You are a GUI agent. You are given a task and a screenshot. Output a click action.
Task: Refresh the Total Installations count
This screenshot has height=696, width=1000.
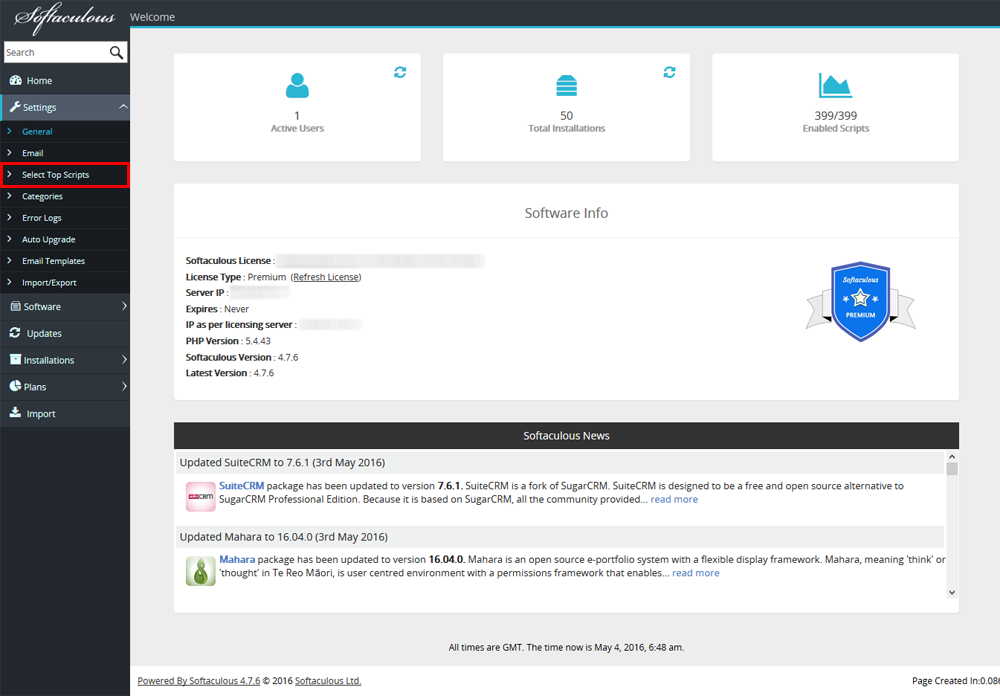669,72
